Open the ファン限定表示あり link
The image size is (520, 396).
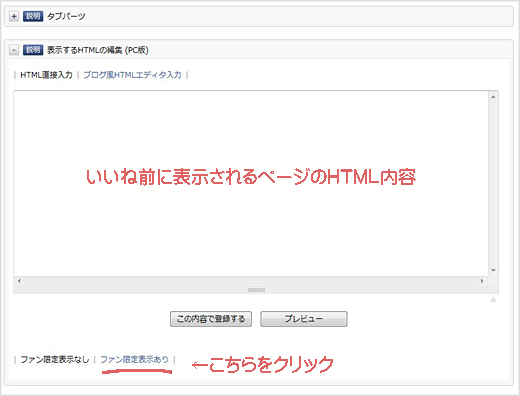pyautogui.click(x=135, y=360)
